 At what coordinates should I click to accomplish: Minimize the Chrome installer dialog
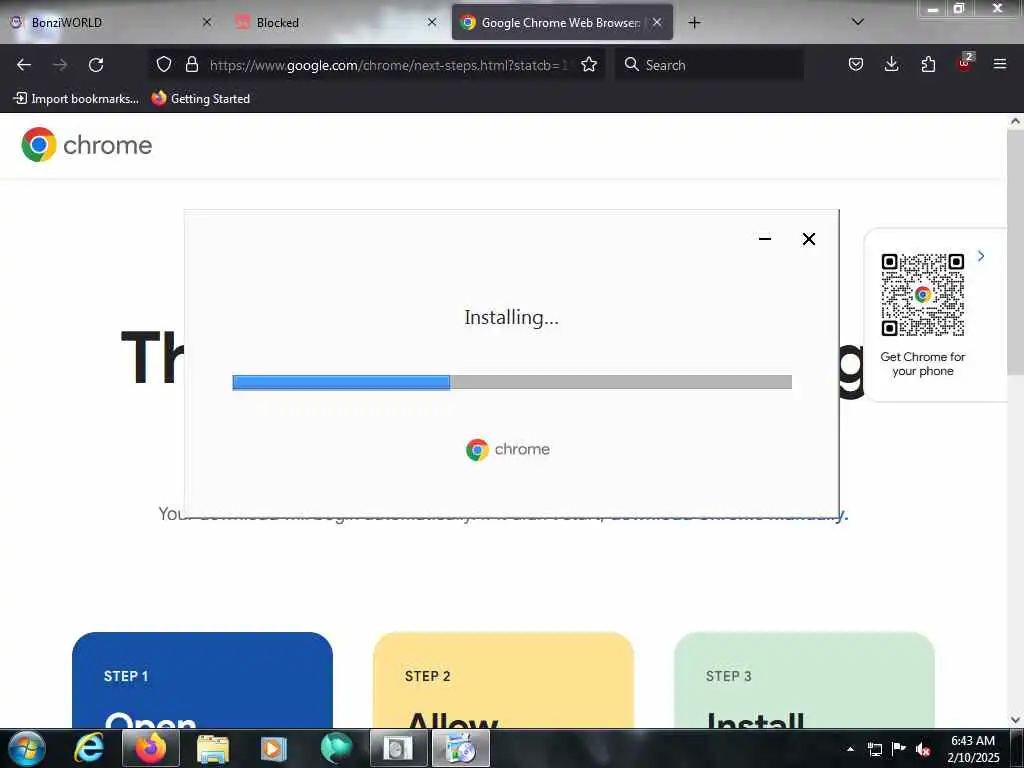[x=765, y=239]
